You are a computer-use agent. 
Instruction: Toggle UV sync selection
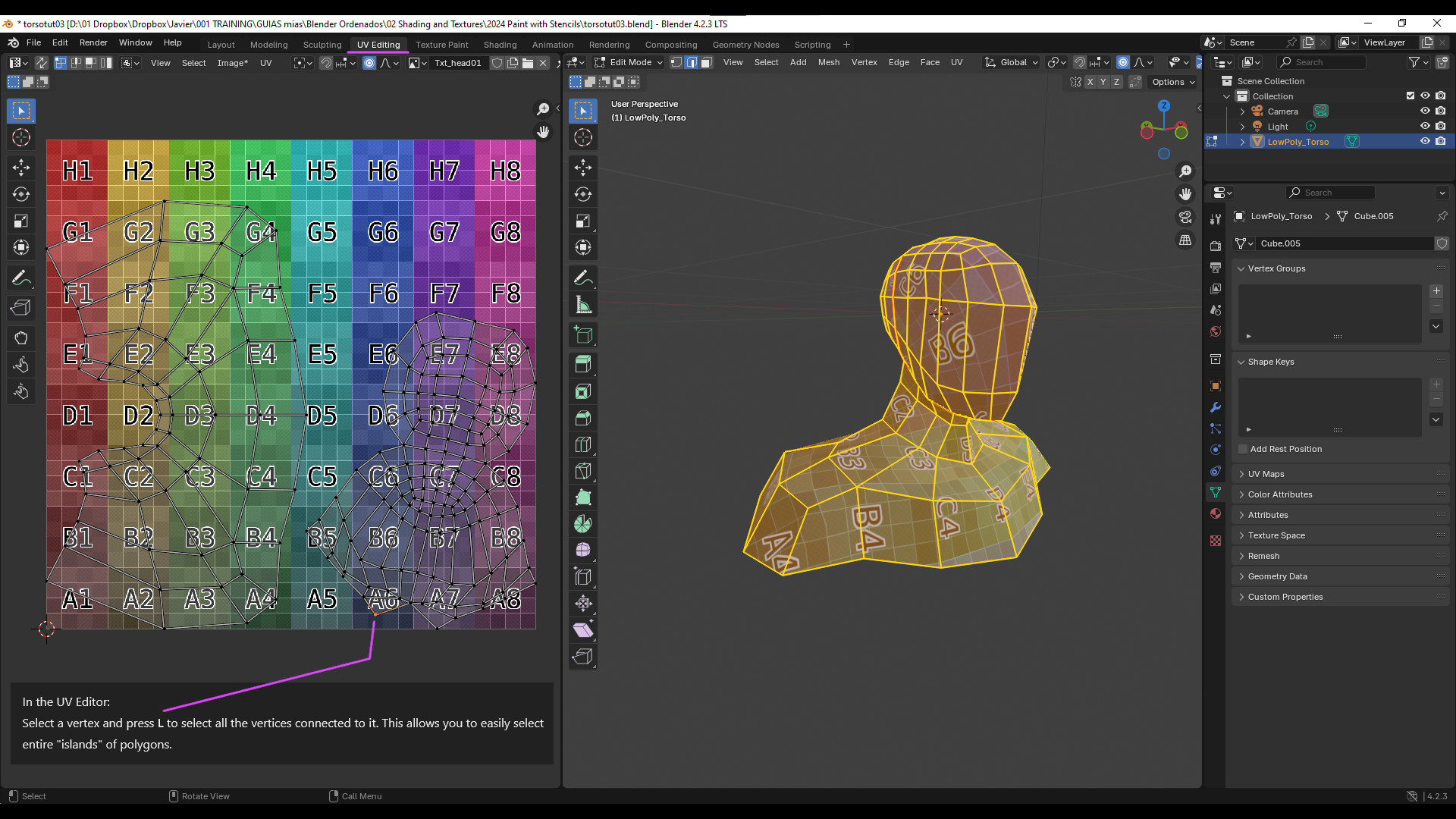coord(41,63)
